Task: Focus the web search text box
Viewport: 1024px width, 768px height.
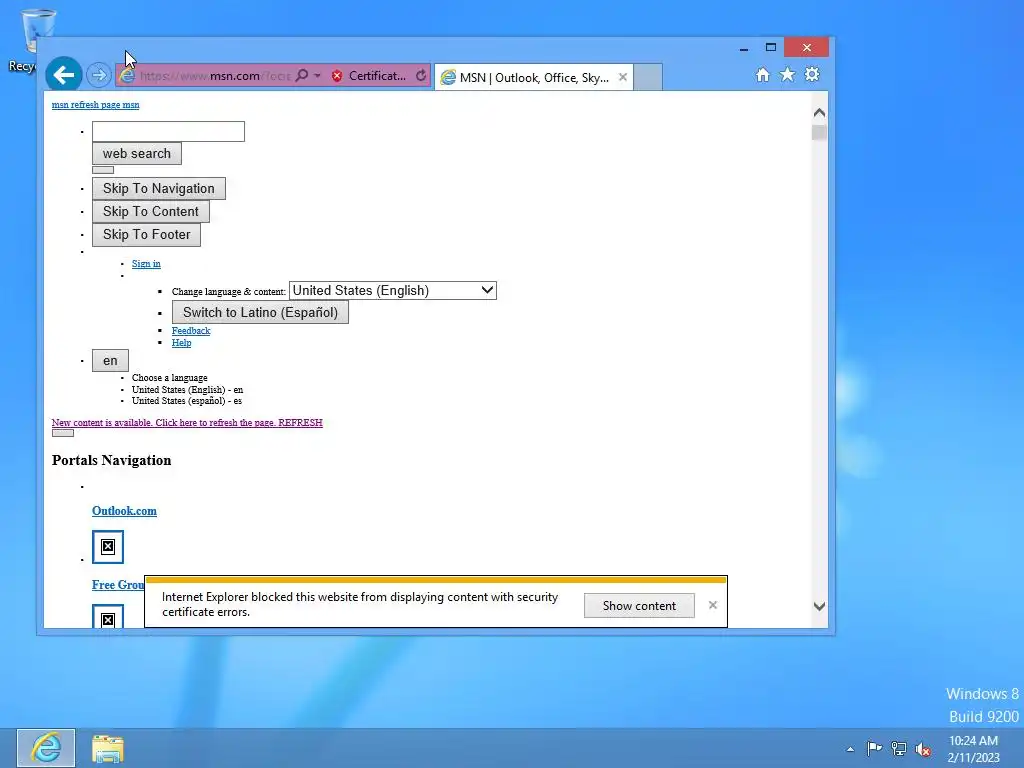Action: coord(168,131)
